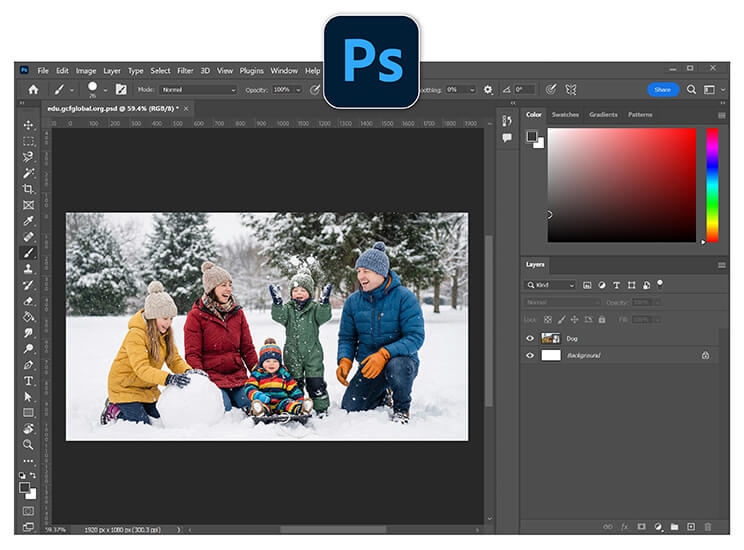Select the Eraser tool
The height and width of the screenshot is (550, 744).
tap(28, 301)
